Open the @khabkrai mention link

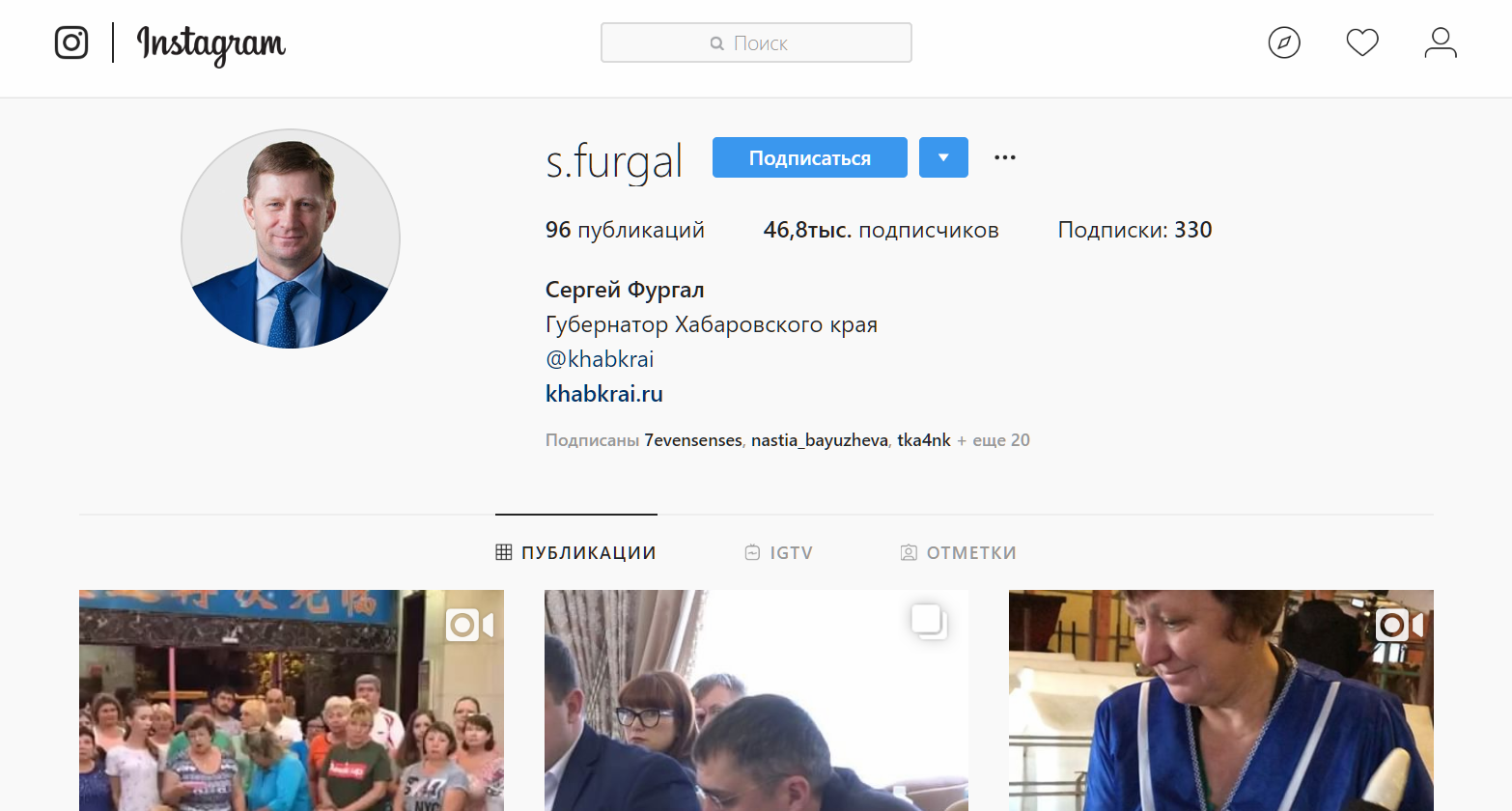pyautogui.click(x=600, y=359)
